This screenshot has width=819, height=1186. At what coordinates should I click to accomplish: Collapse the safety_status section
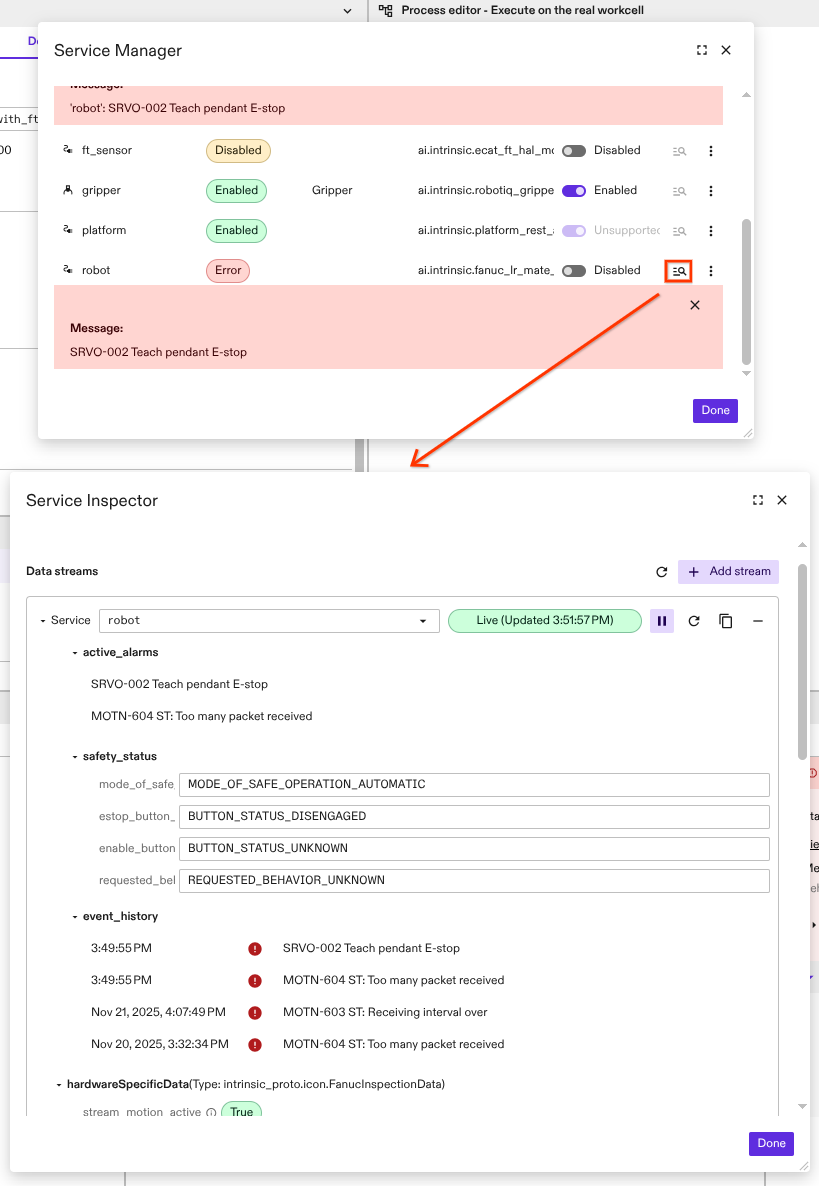(x=75, y=757)
